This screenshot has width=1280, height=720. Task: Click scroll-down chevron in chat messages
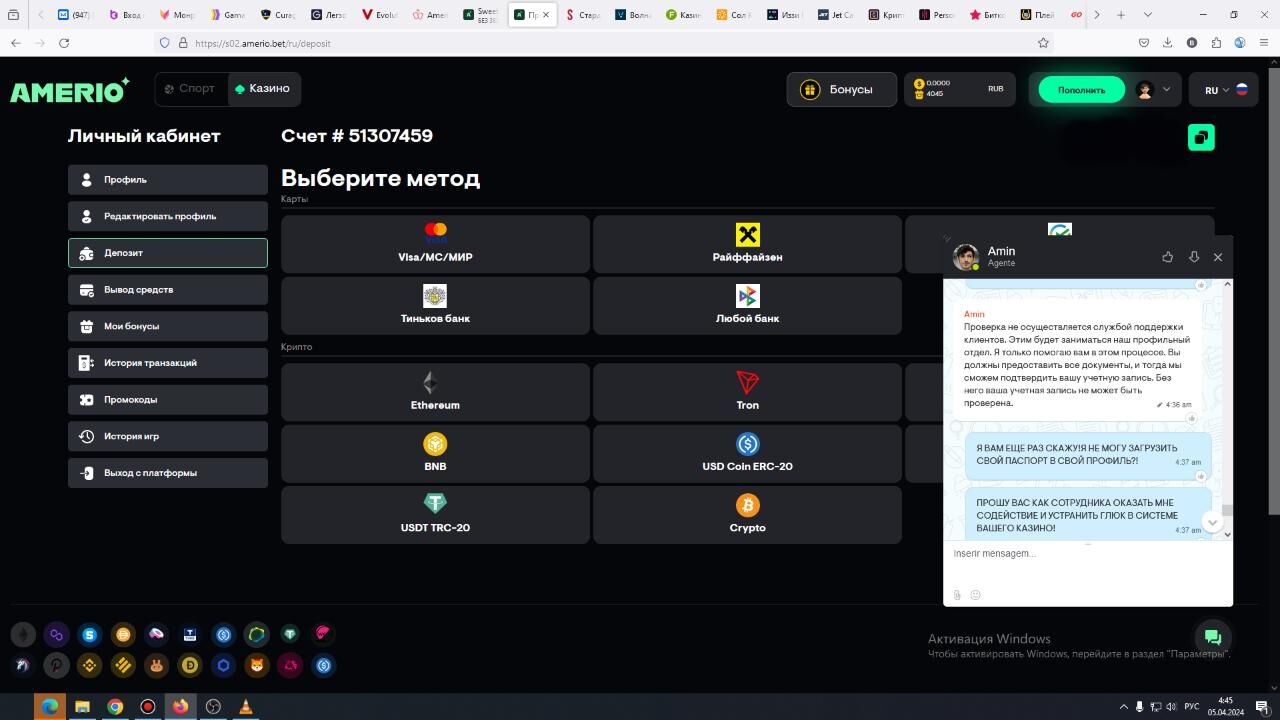pos(1212,522)
